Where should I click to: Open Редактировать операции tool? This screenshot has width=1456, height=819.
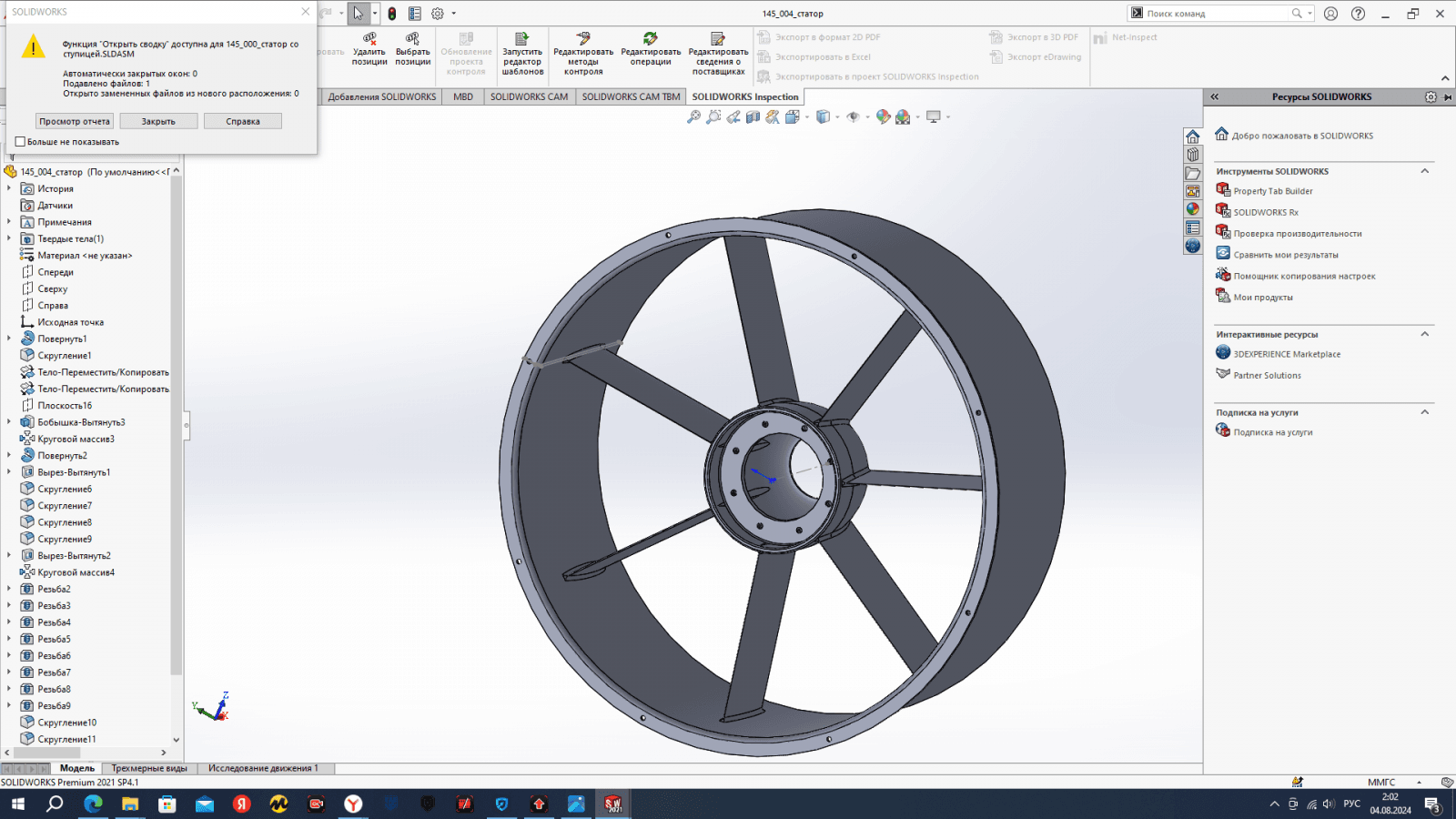coord(651,40)
